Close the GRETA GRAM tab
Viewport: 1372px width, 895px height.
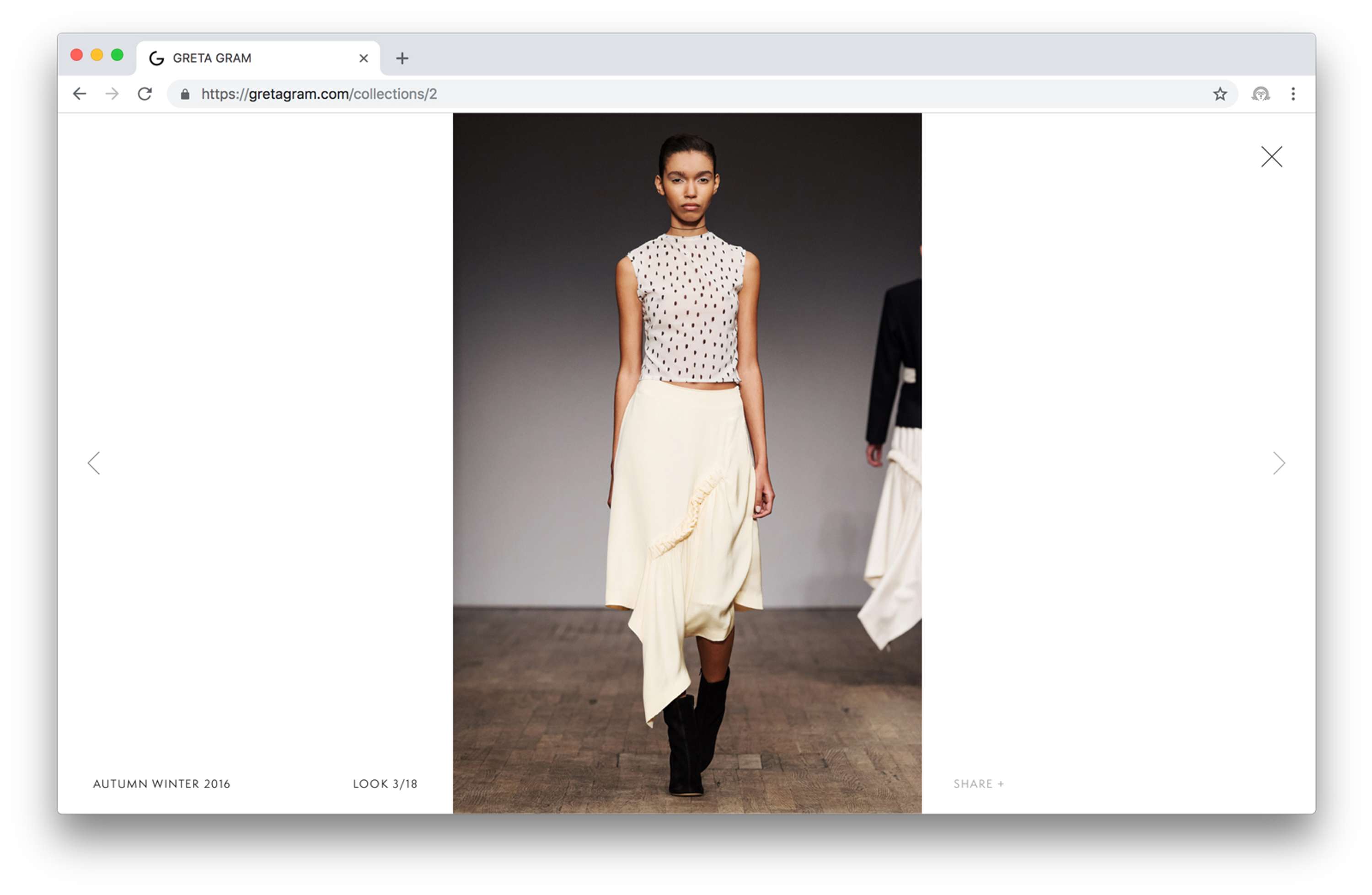point(364,58)
